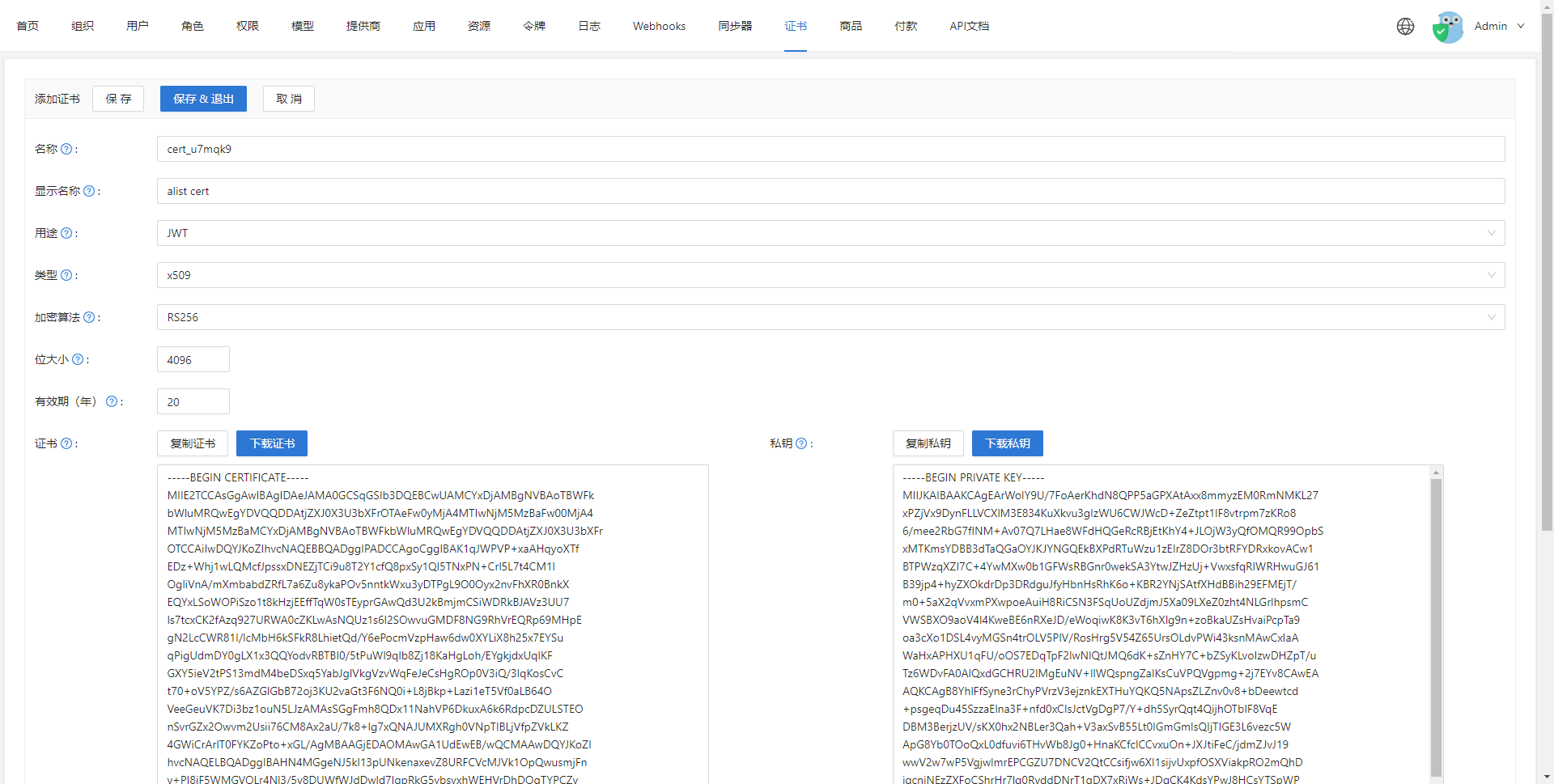
Task: Click the help icon beside 证书 label
Action: click(66, 443)
